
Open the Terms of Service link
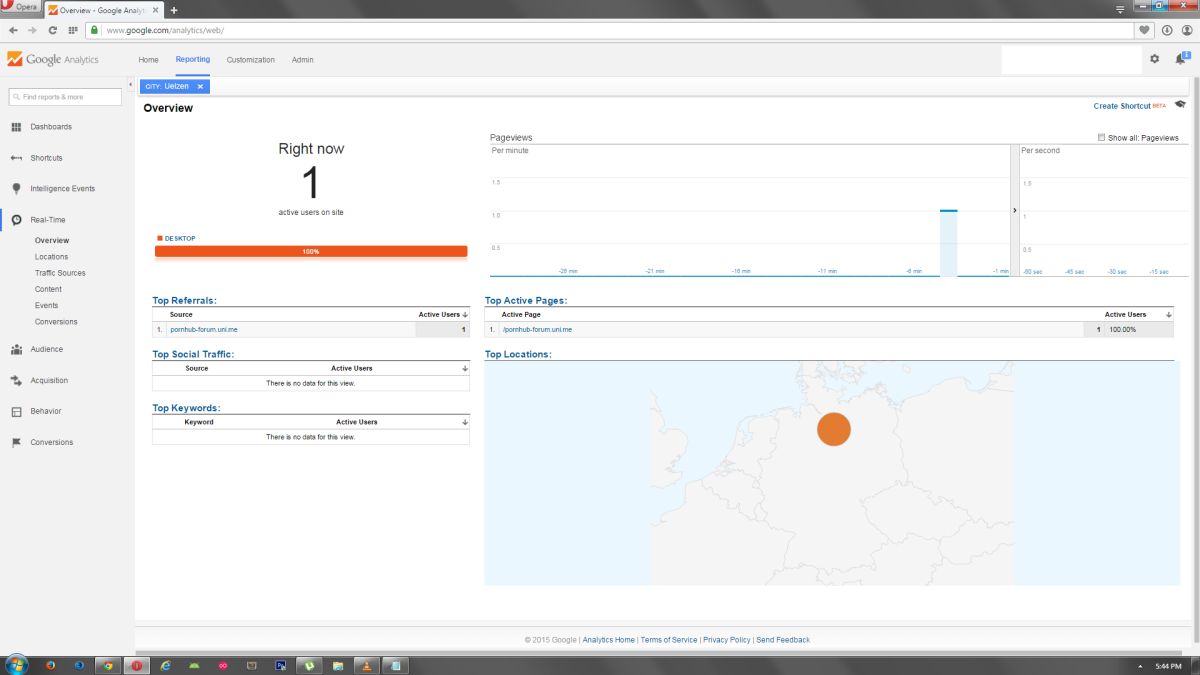pyautogui.click(x=669, y=640)
